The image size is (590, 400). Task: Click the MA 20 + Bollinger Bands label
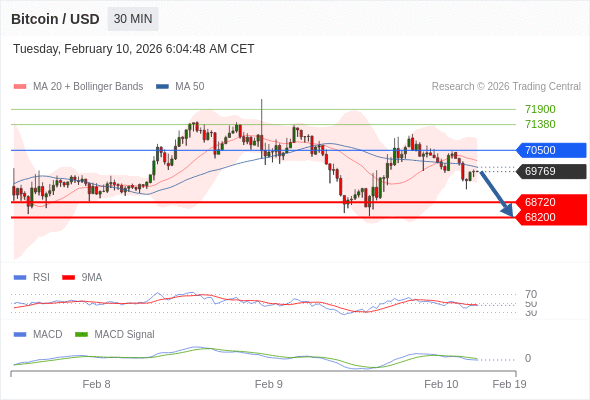click(x=88, y=87)
